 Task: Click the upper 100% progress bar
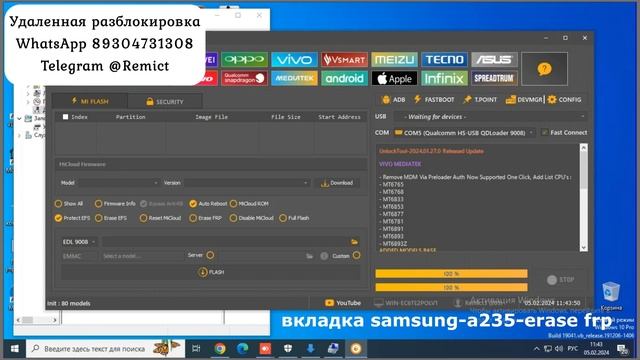pyautogui.click(x=451, y=273)
